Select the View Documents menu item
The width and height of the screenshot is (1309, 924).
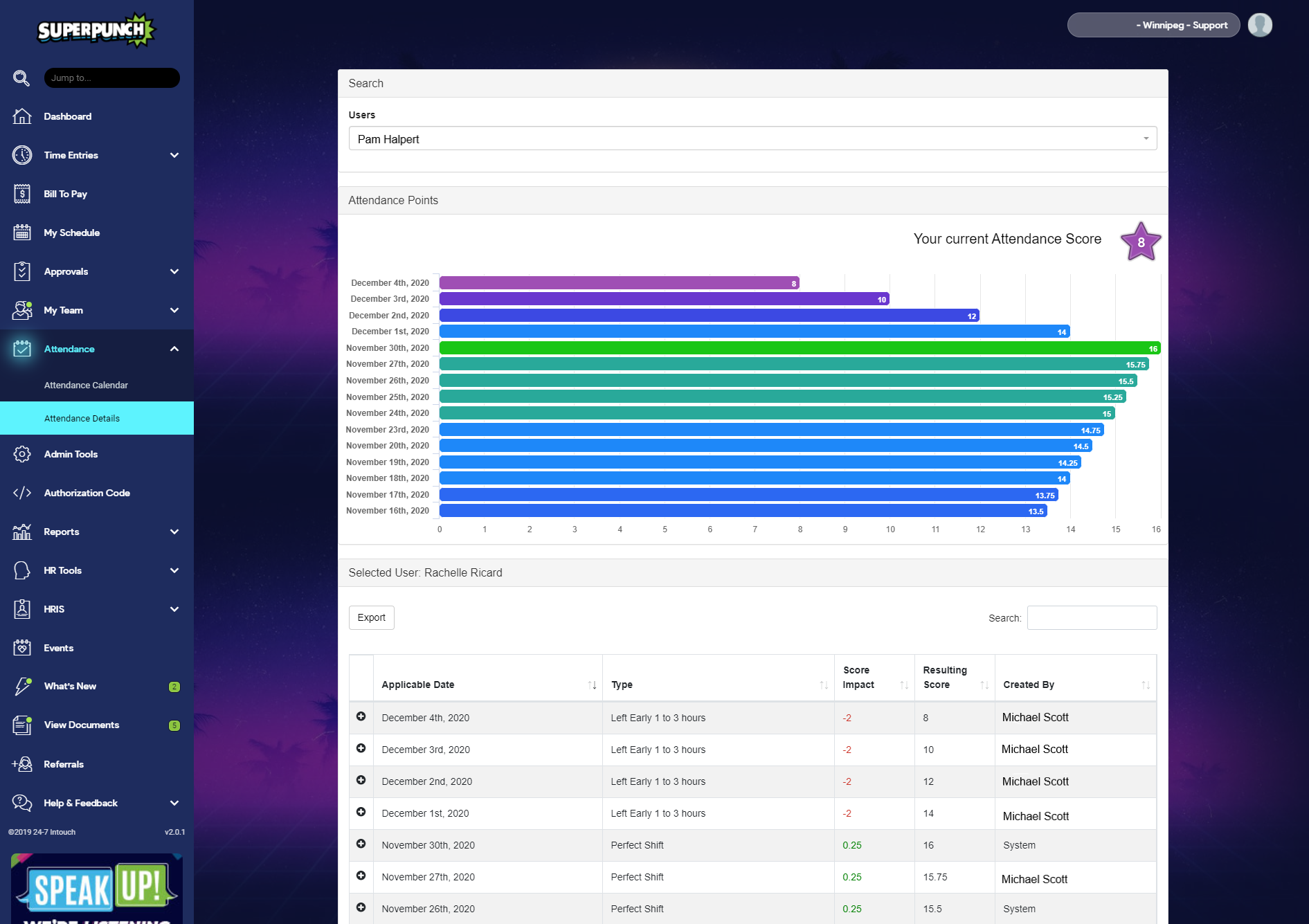pos(82,725)
